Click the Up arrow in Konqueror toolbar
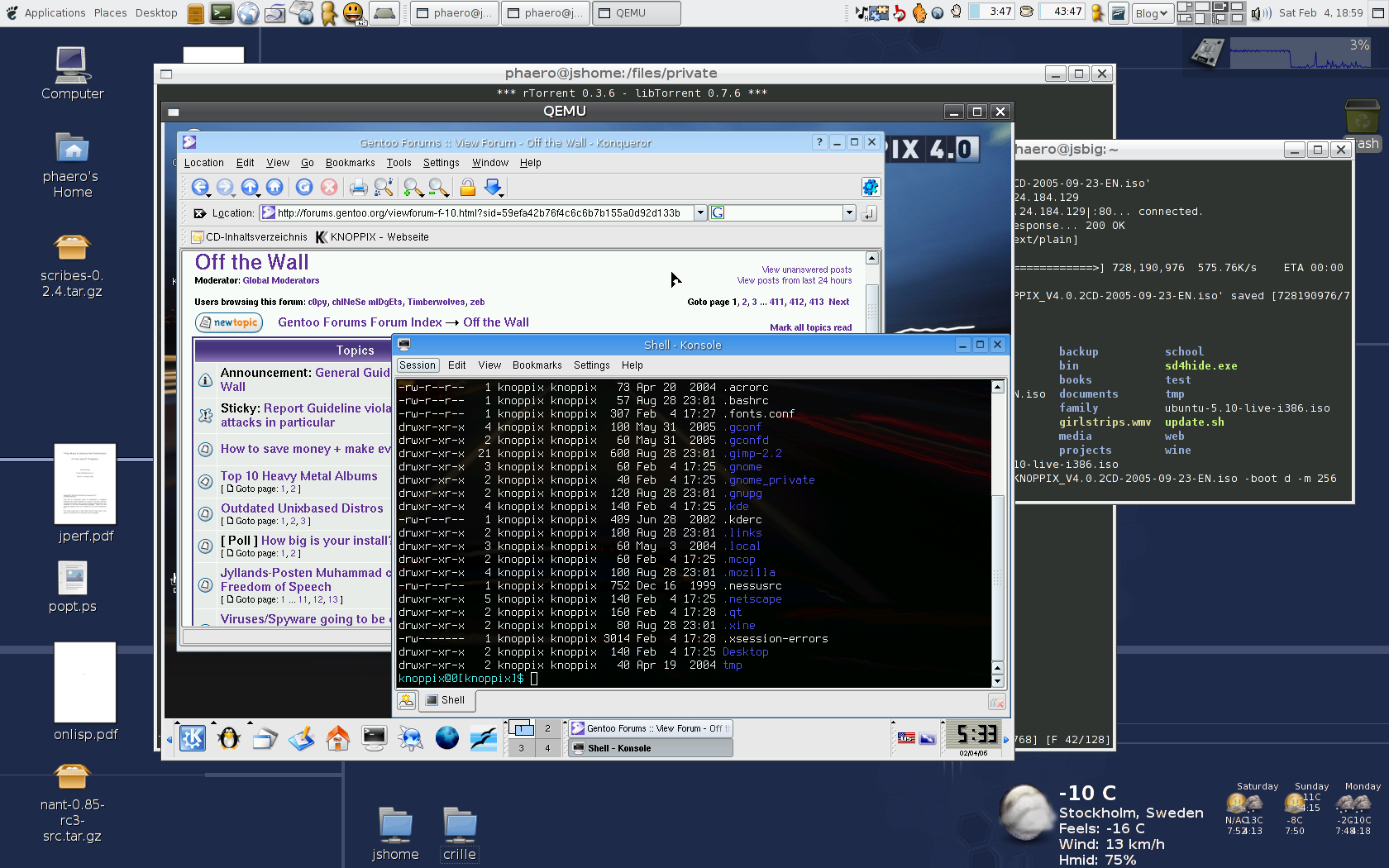 pyautogui.click(x=249, y=187)
